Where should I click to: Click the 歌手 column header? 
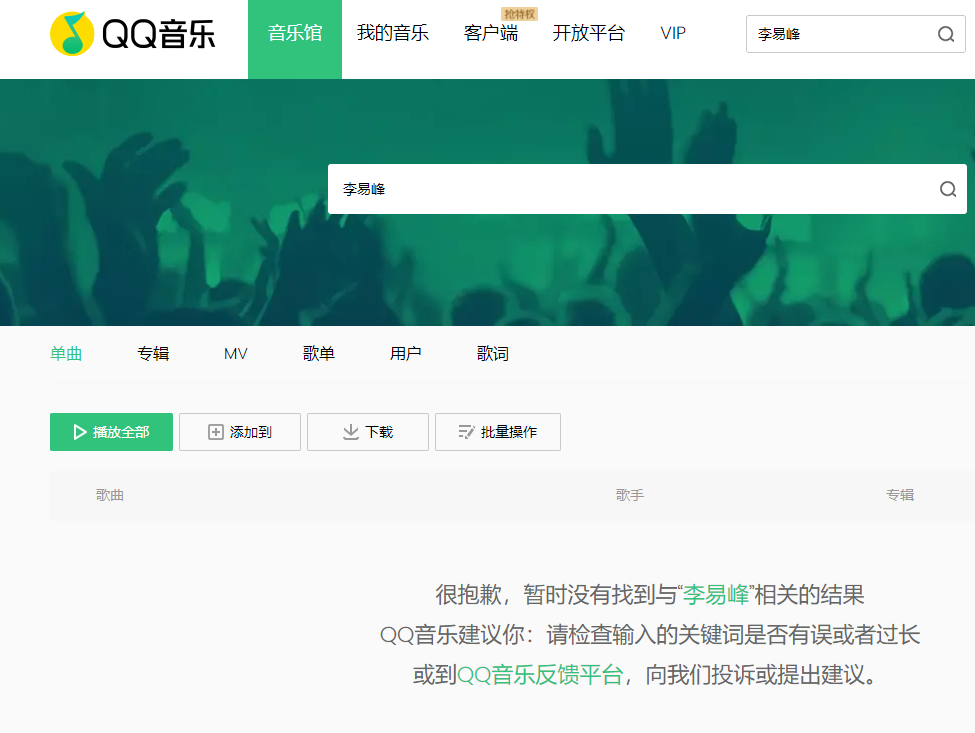point(630,496)
